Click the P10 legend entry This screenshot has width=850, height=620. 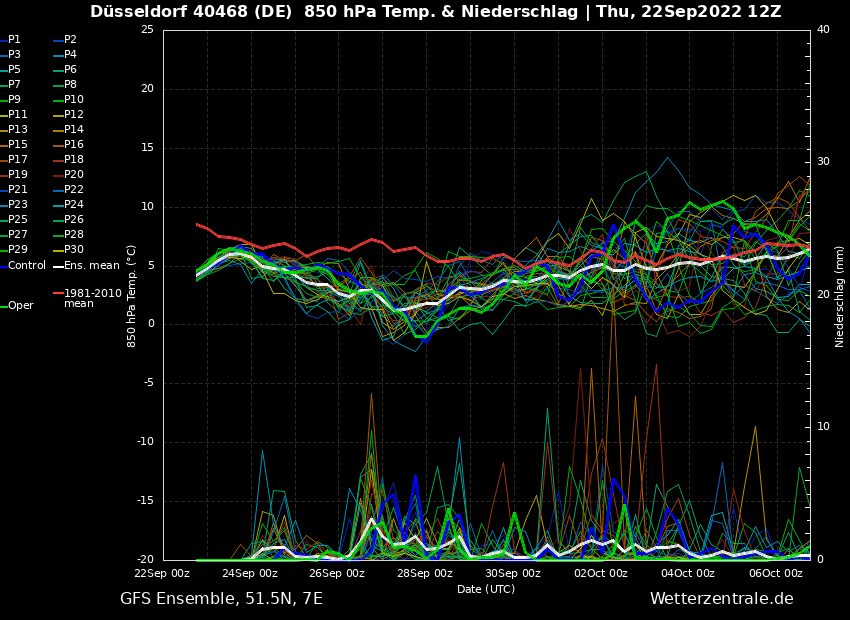tap(73, 100)
